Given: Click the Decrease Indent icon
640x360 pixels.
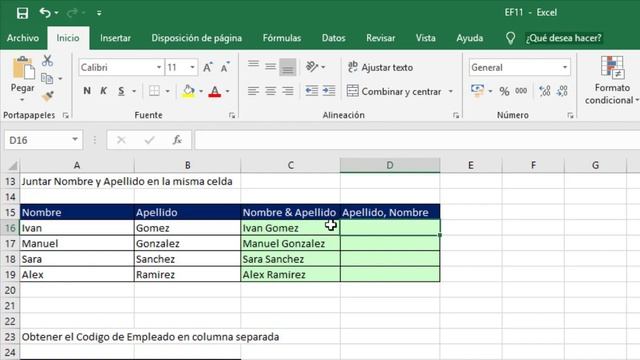Looking at the screenshot, I should click(x=312, y=91).
